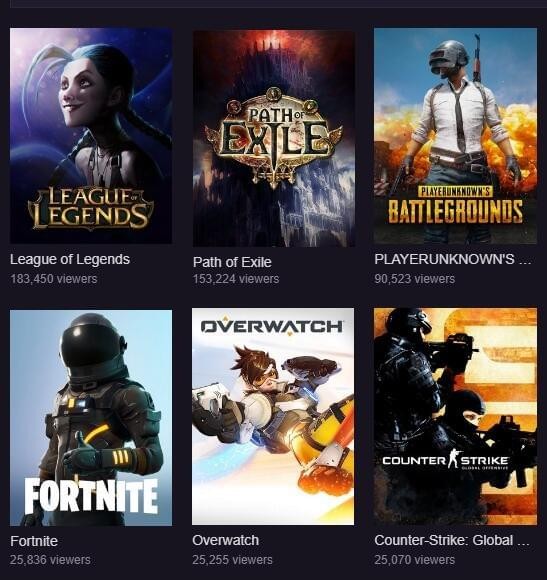Click the 153,224 viewers label
This screenshot has height=580, width=547.
236,279
